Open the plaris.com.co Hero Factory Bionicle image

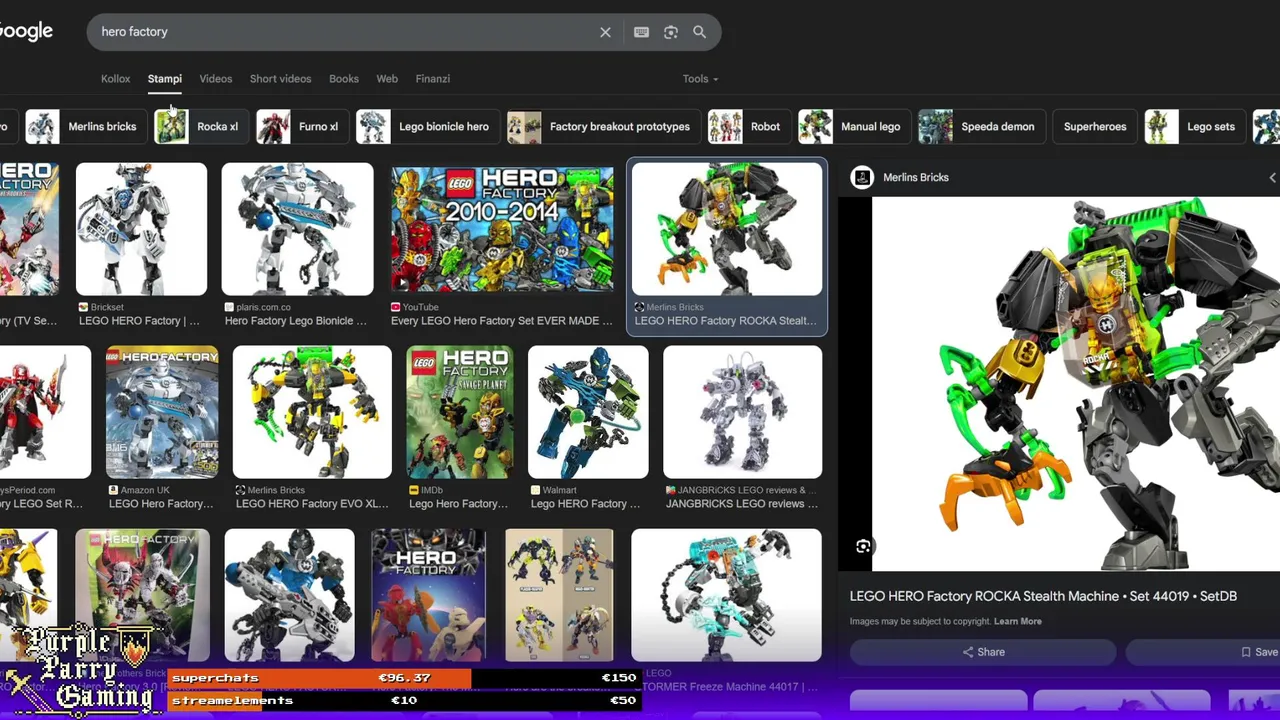[297, 229]
